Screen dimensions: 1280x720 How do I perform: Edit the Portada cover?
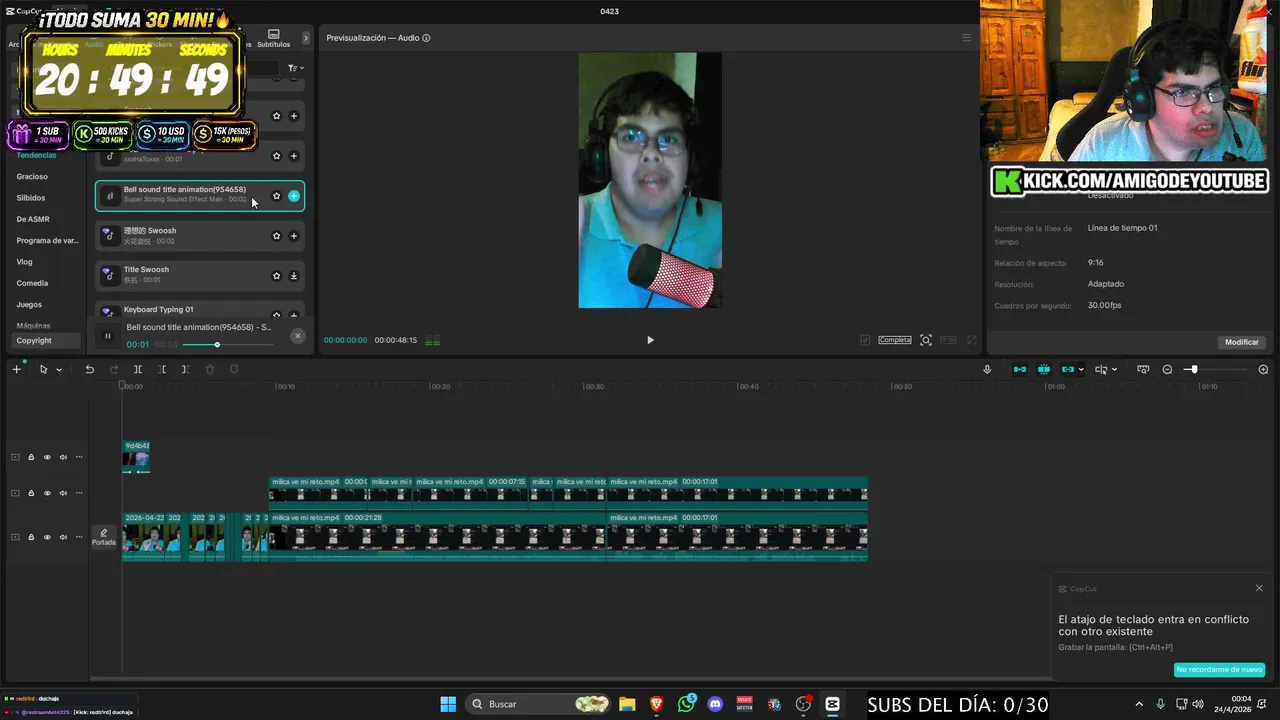[104, 537]
